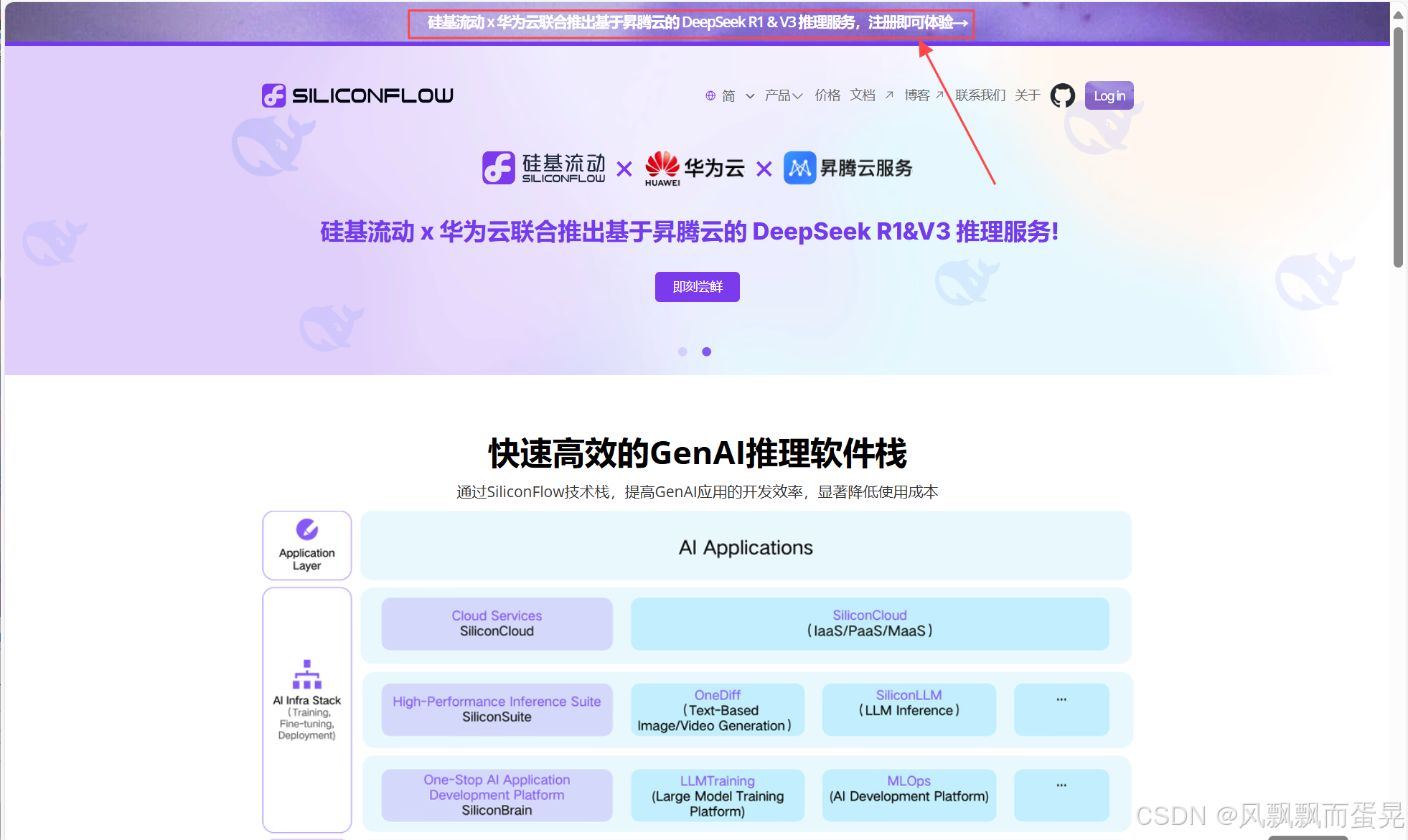1408x840 pixels.
Task: Click the AI Infra Stack icon
Action: 307,674
